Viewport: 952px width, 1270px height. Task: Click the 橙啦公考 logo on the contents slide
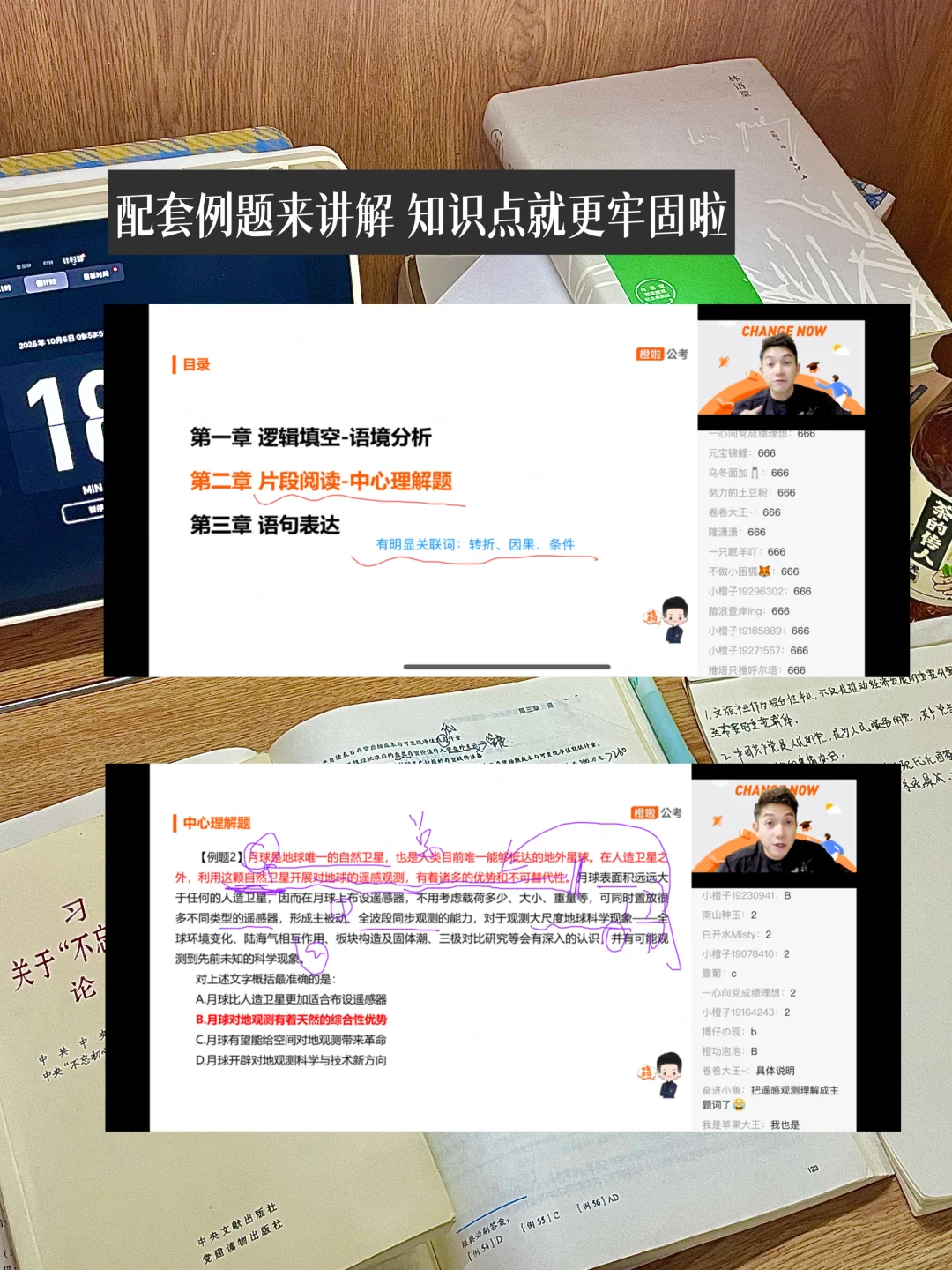click(x=663, y=353)
